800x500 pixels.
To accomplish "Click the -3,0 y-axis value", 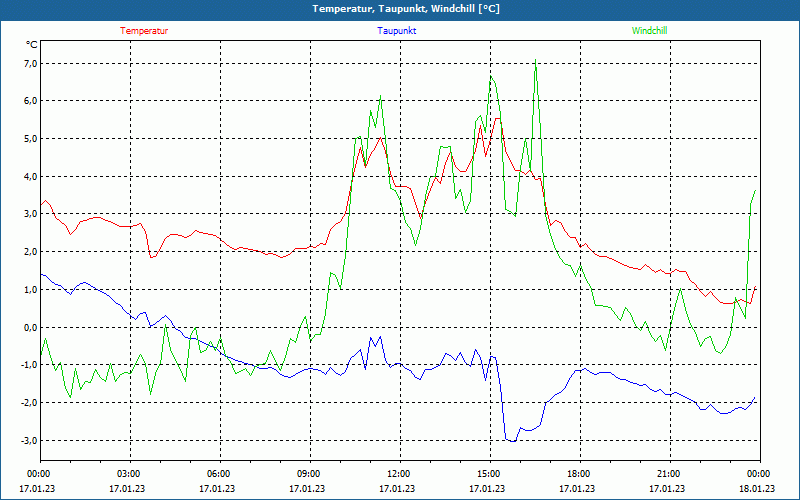I will coord(28,440).
